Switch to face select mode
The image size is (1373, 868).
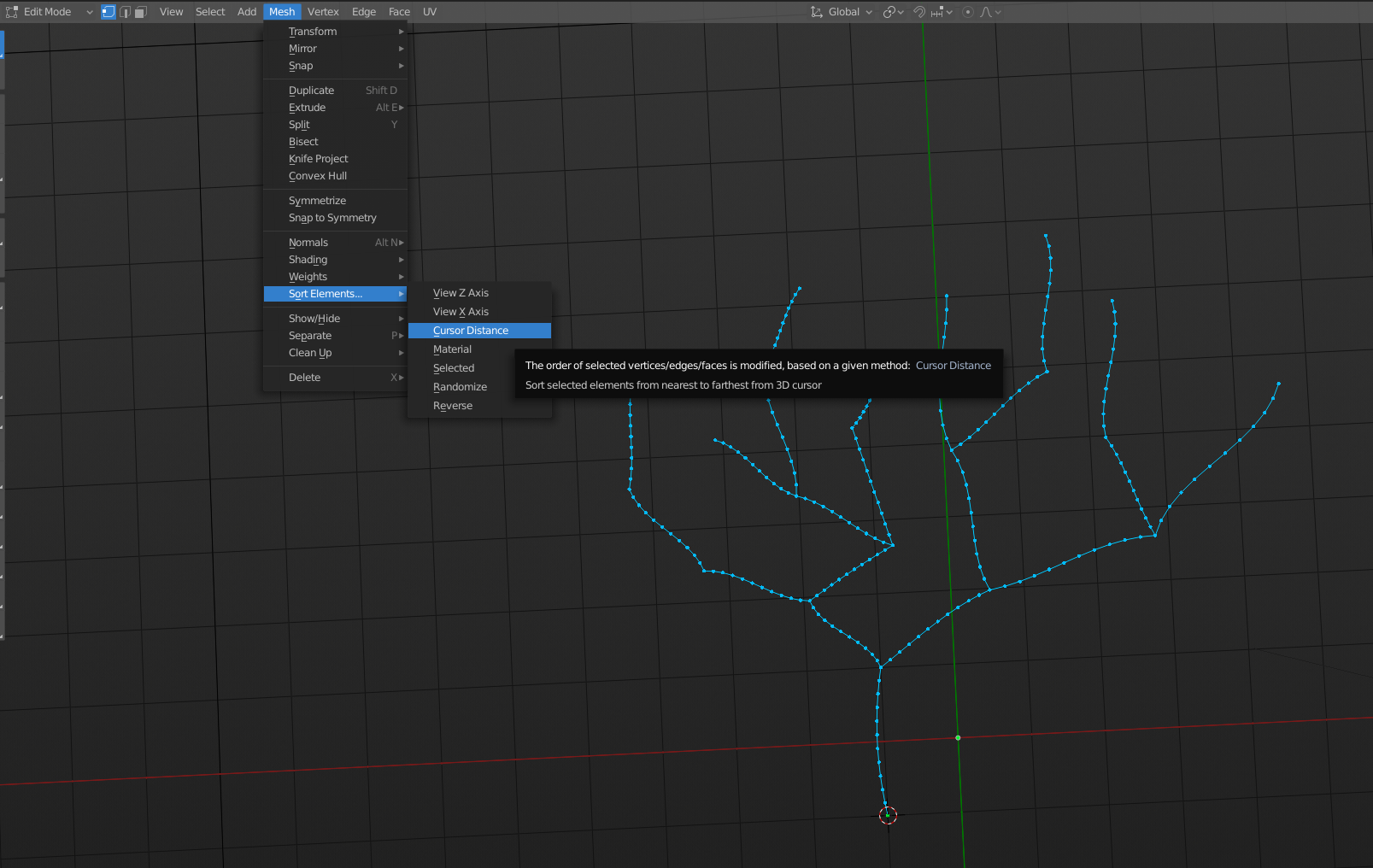tap(141, 12)
